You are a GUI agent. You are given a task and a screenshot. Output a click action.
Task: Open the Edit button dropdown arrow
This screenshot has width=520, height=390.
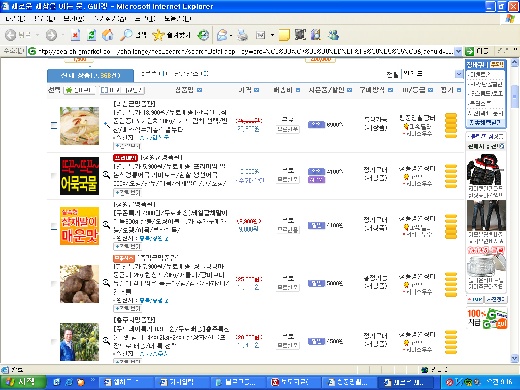click(272, 35)
